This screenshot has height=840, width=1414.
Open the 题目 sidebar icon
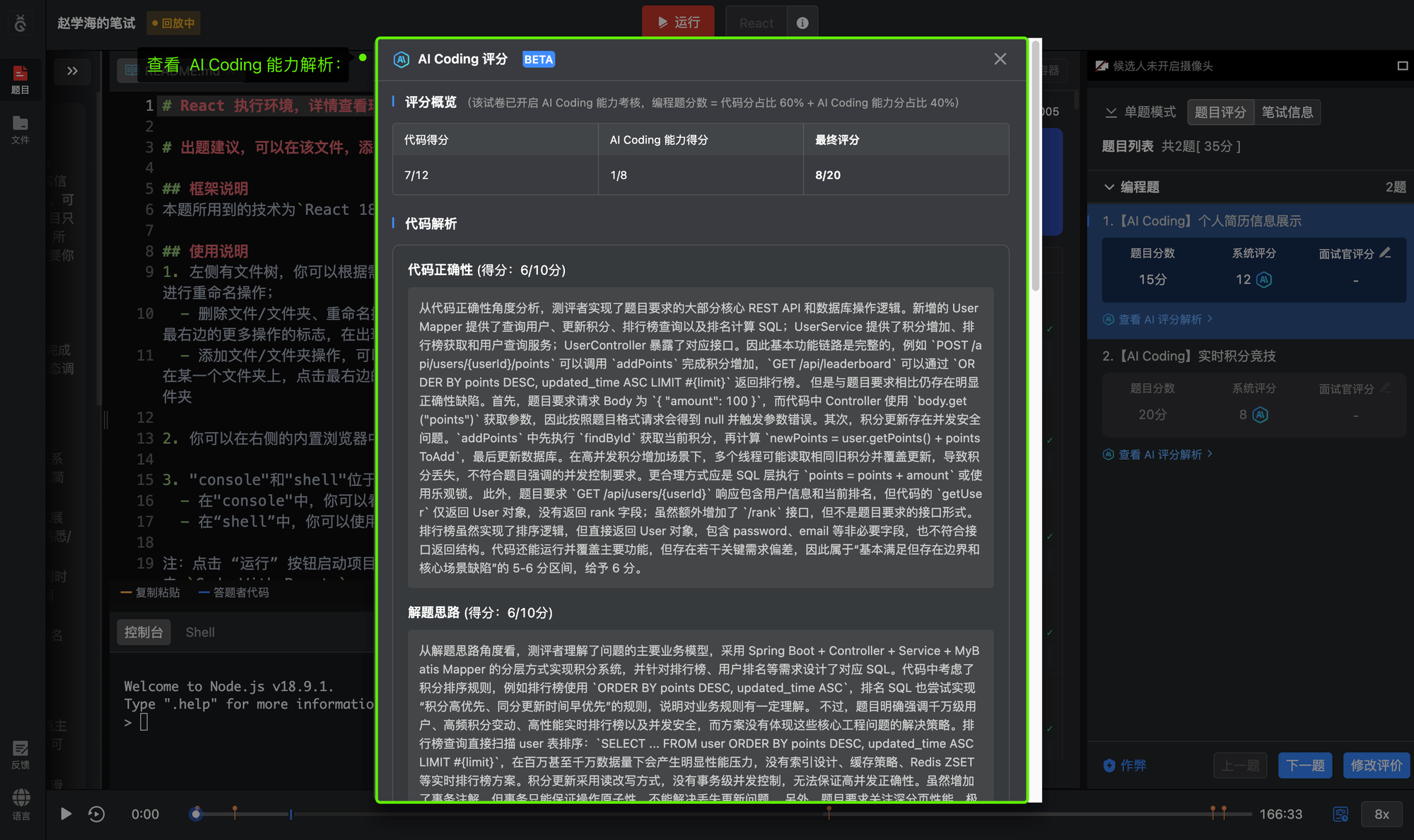21,79
